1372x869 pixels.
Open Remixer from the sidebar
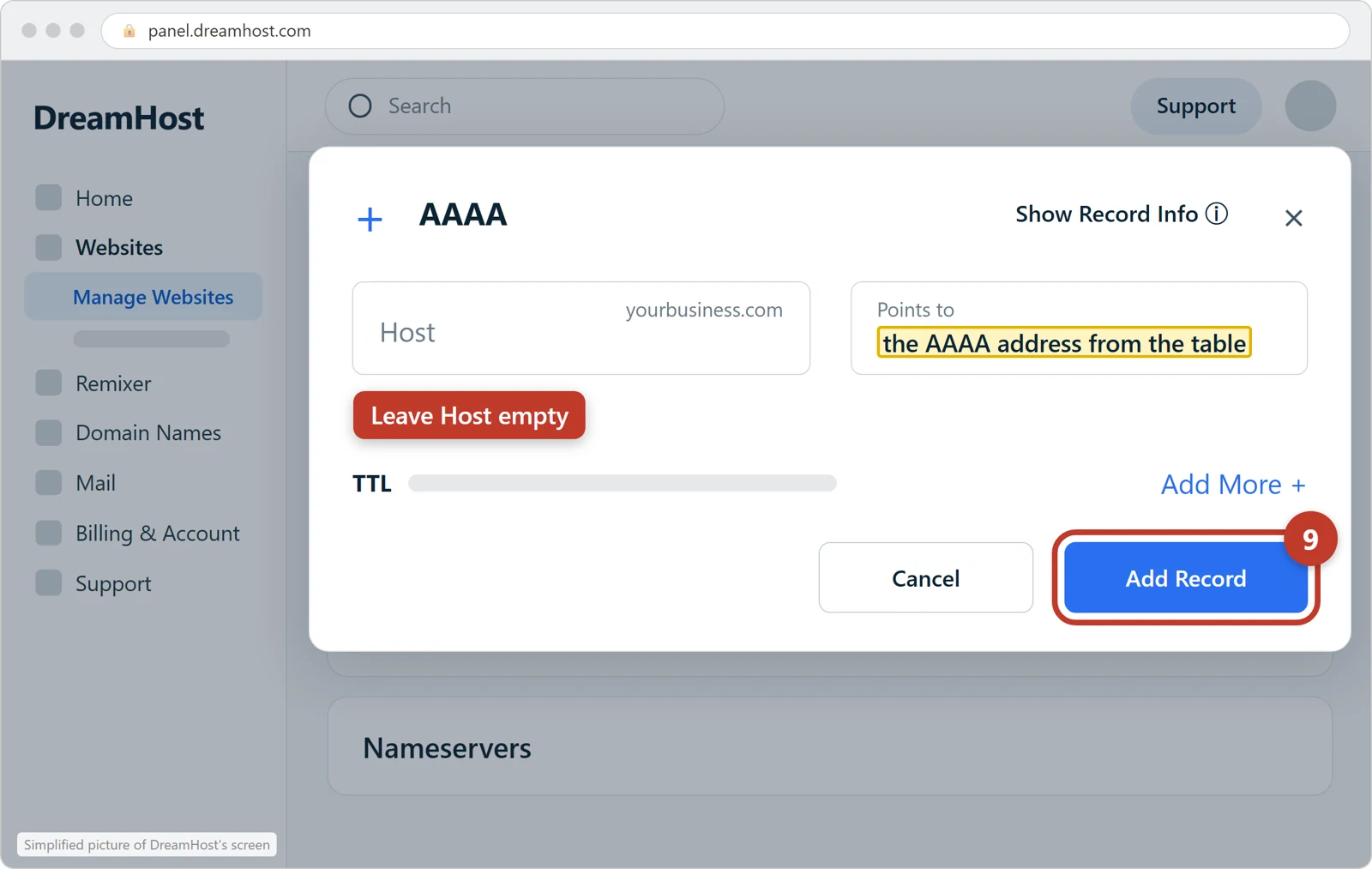click(x=113, y=383)
